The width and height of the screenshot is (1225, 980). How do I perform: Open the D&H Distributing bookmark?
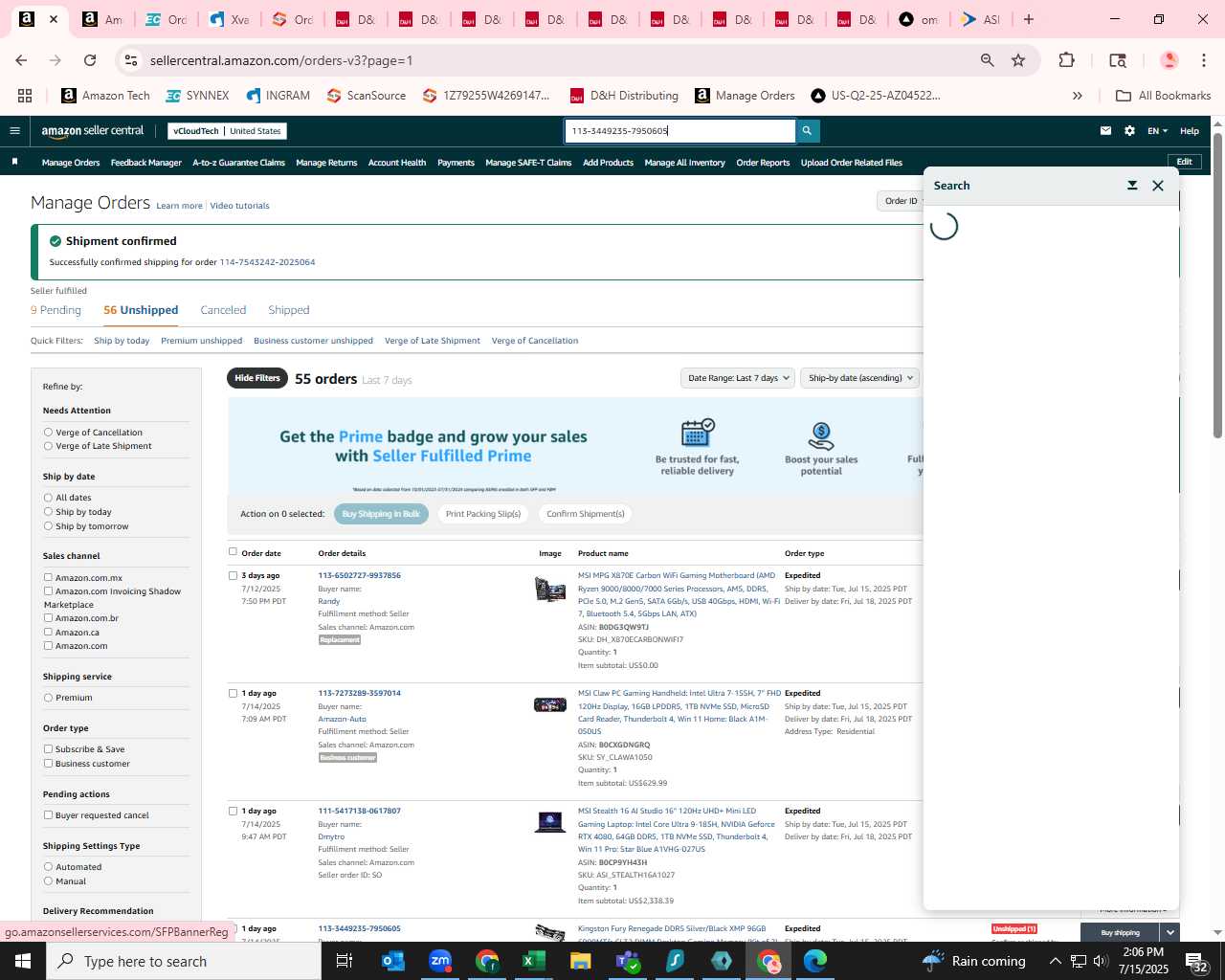pos(624,96)
